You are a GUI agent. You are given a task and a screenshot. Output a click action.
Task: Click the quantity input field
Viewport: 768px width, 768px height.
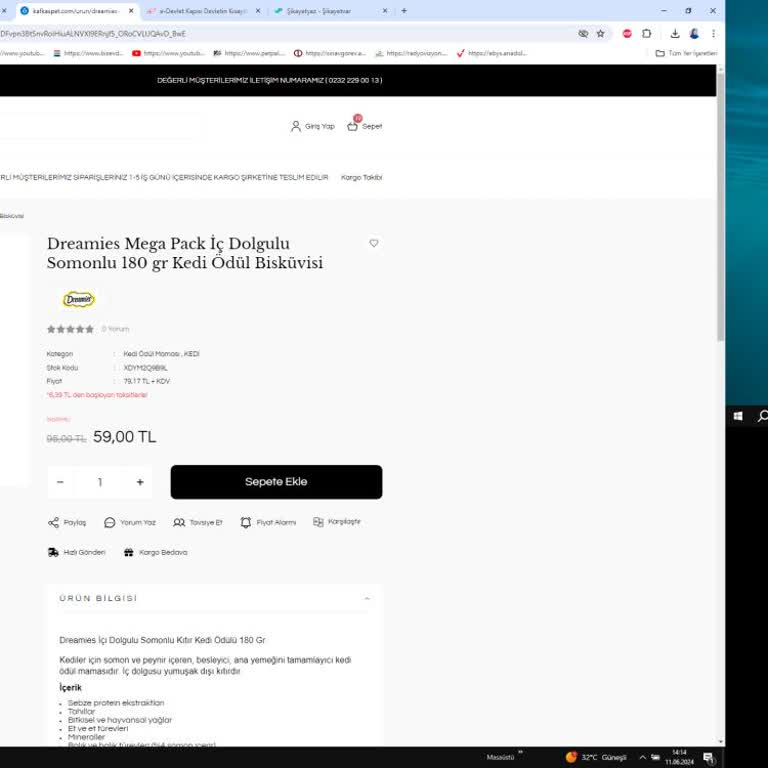(x=100, y=482)
